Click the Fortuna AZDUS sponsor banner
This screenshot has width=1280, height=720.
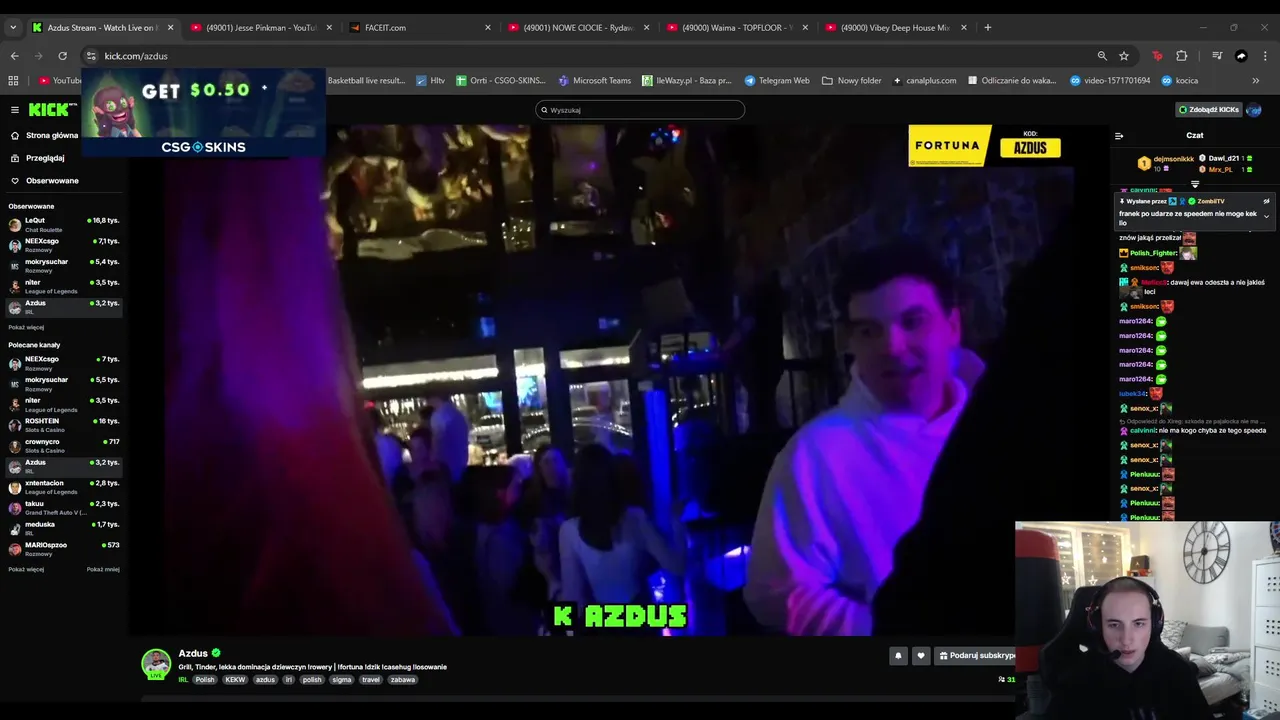[x=985, y=146]
